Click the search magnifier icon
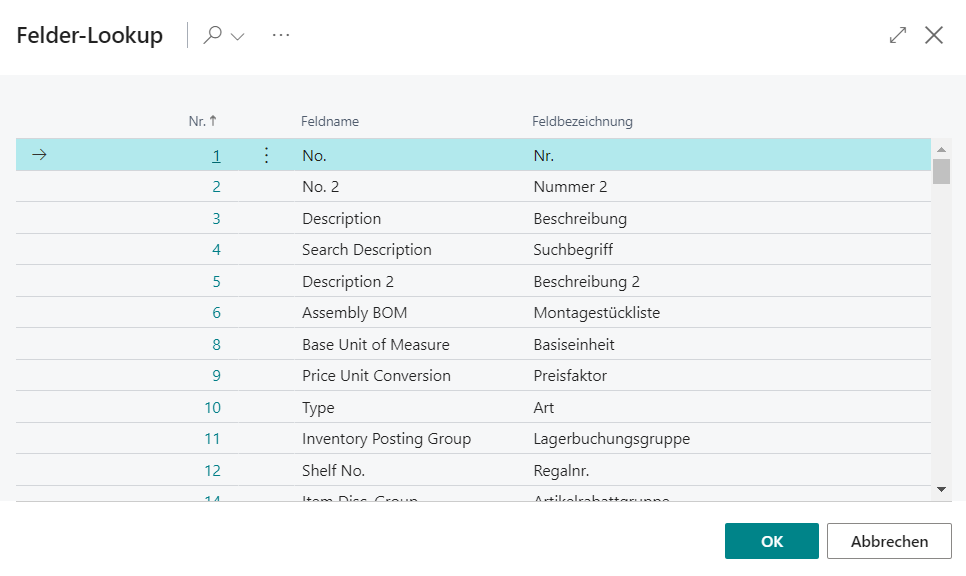 tap(213, 35)
